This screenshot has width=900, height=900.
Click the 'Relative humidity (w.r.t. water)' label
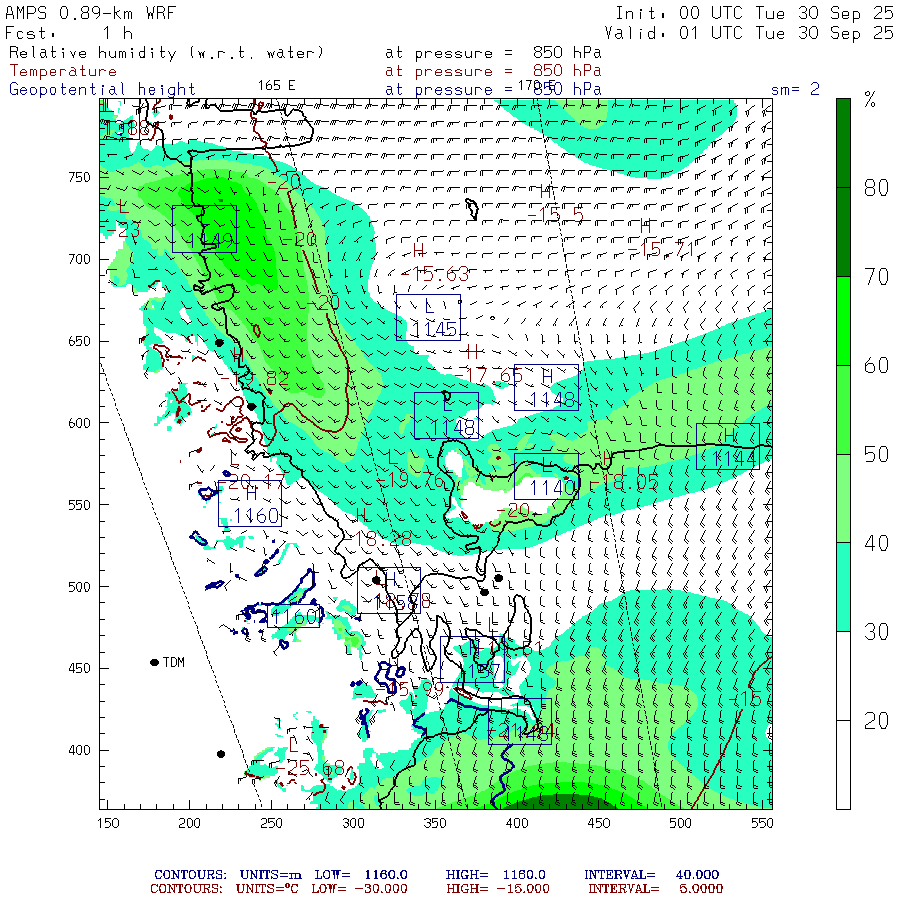(166, 53)
